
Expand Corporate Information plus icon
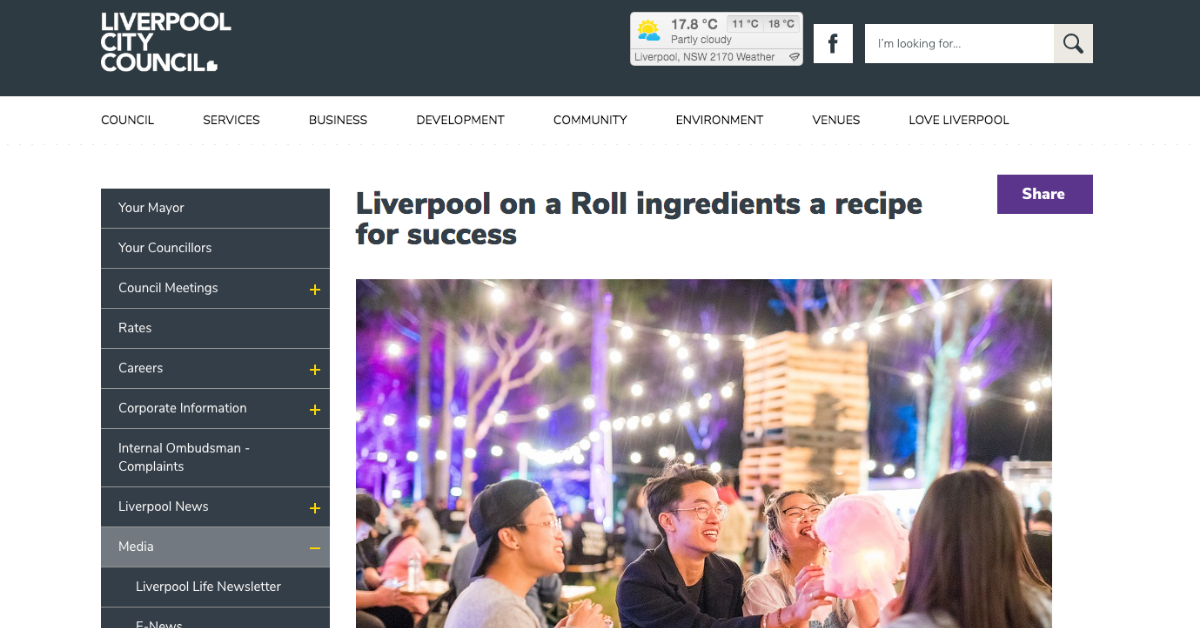(x=314, y=409)
